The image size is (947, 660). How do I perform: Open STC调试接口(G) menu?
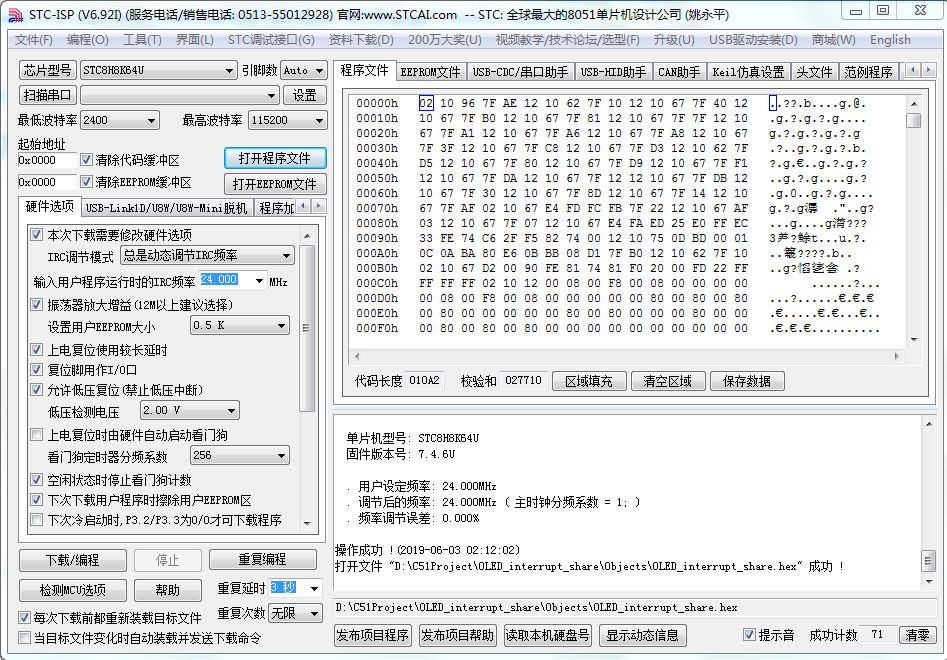click(271, 40)
